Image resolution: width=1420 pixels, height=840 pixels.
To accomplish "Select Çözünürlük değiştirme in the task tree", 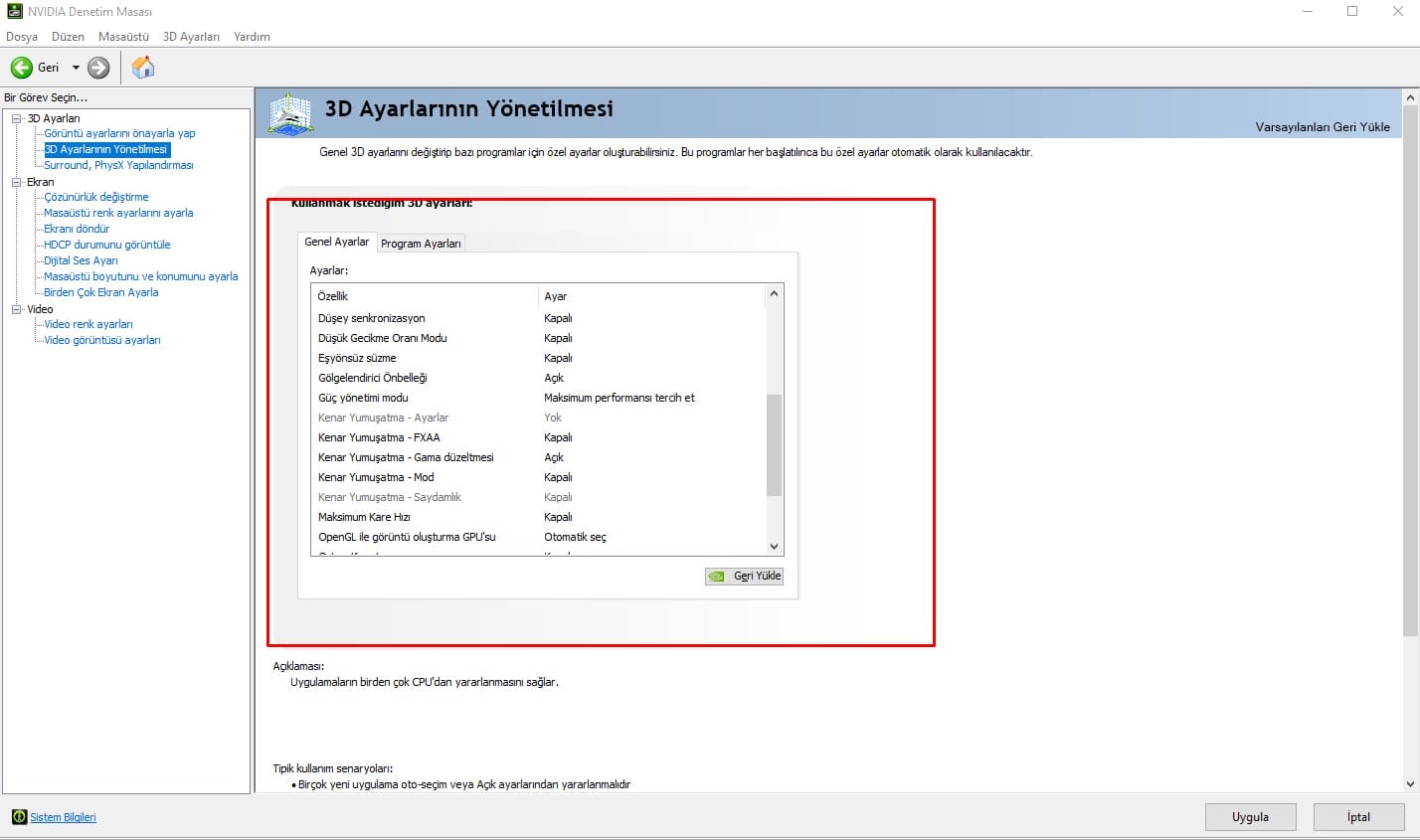I will click(96, 197).
